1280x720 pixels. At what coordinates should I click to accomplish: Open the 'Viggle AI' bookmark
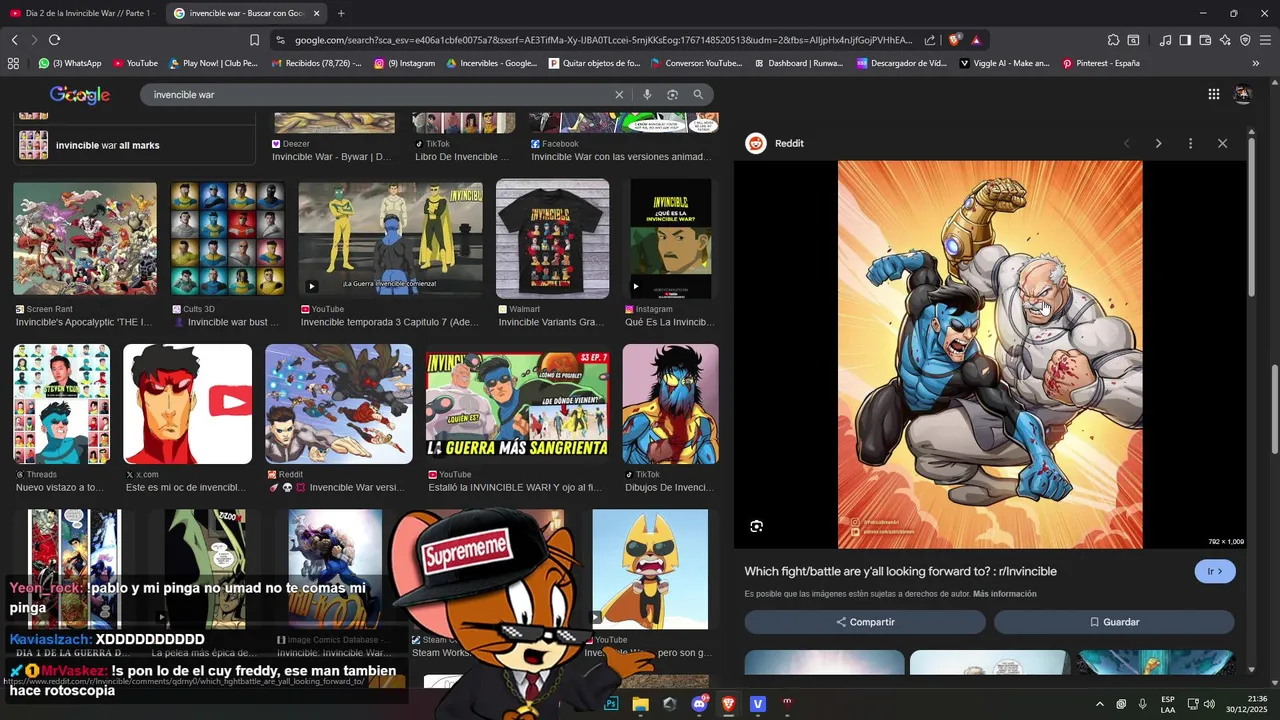click(x=1004, y=63)
